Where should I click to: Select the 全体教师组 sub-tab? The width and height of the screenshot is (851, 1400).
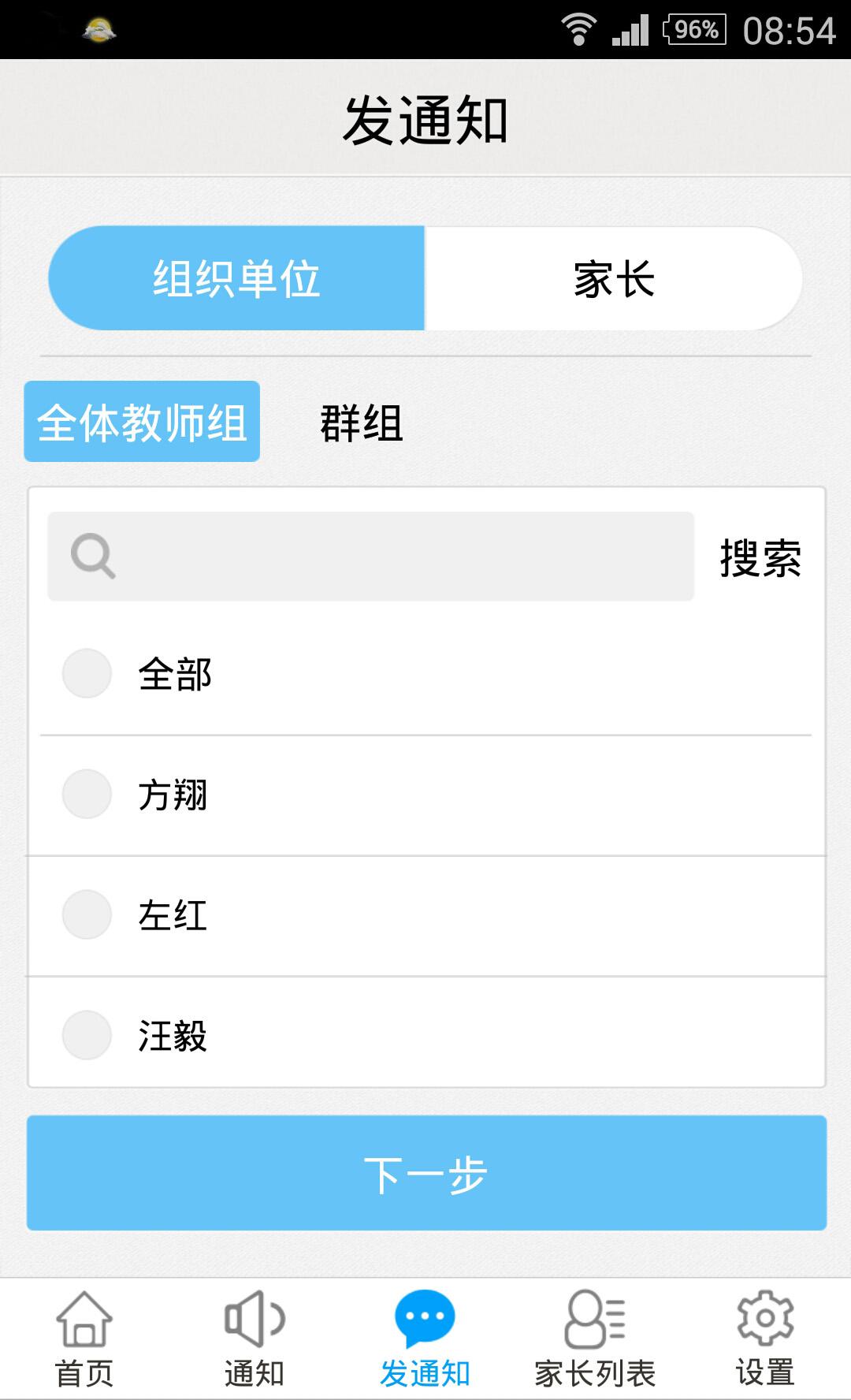pos(142,422)
